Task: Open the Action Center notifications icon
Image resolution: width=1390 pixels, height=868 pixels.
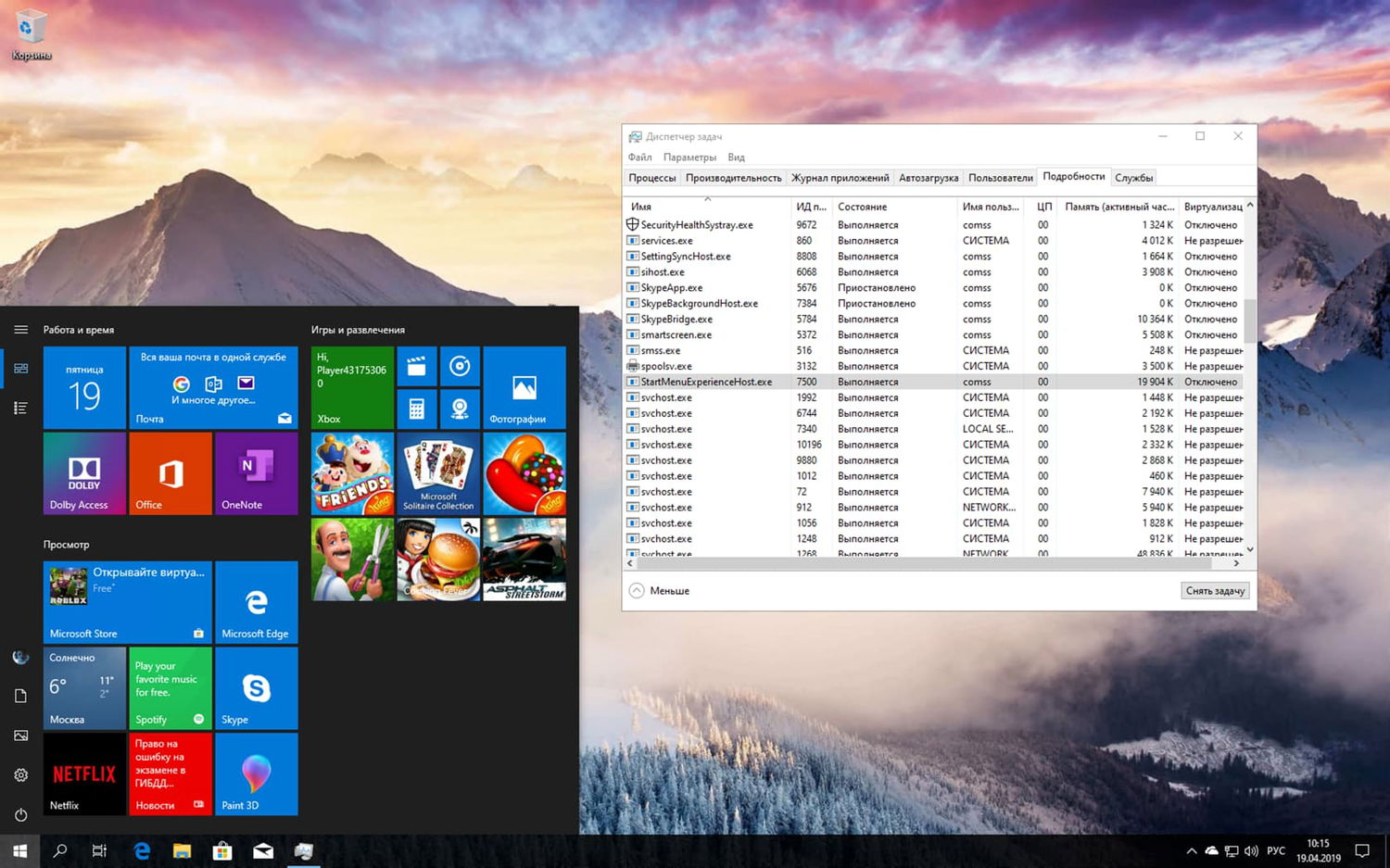Action: coord(1362,850)
